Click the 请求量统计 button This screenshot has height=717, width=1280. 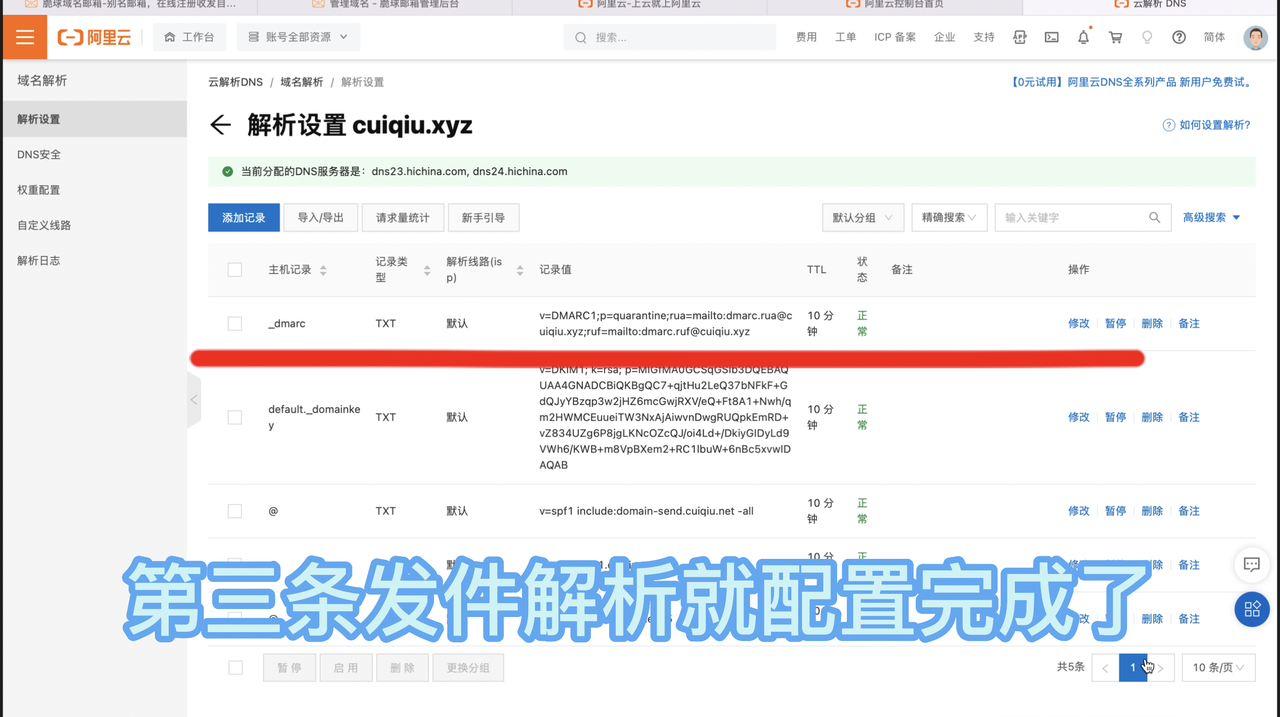point(403,218)
